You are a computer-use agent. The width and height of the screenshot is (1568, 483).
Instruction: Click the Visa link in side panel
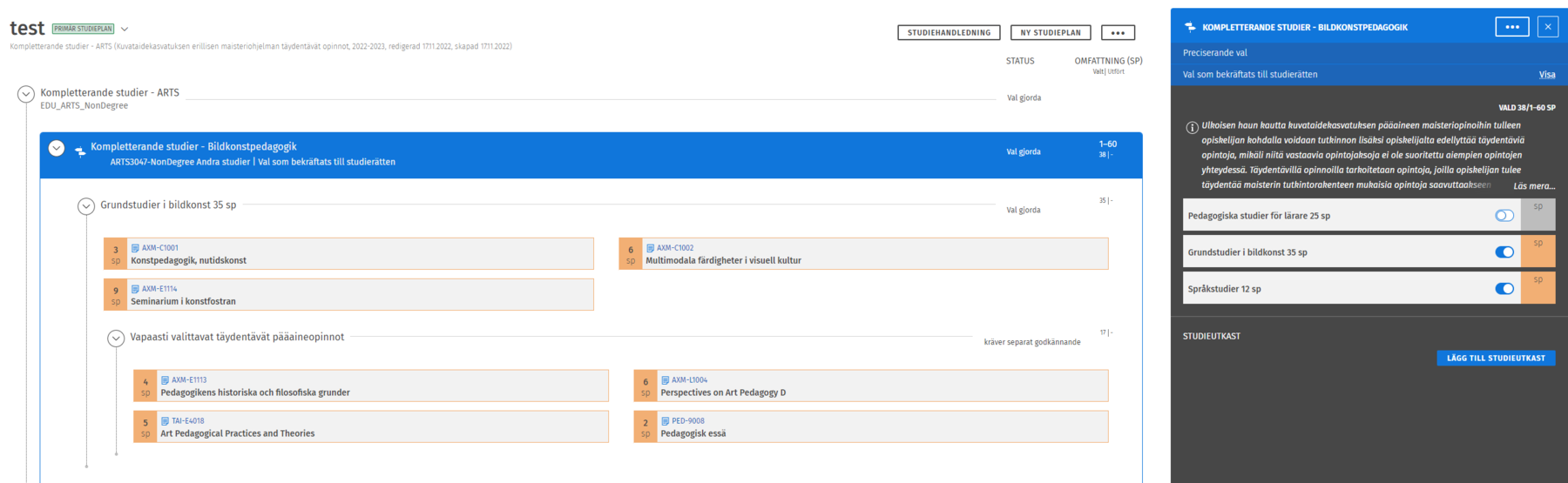[x=1546, y=75]
